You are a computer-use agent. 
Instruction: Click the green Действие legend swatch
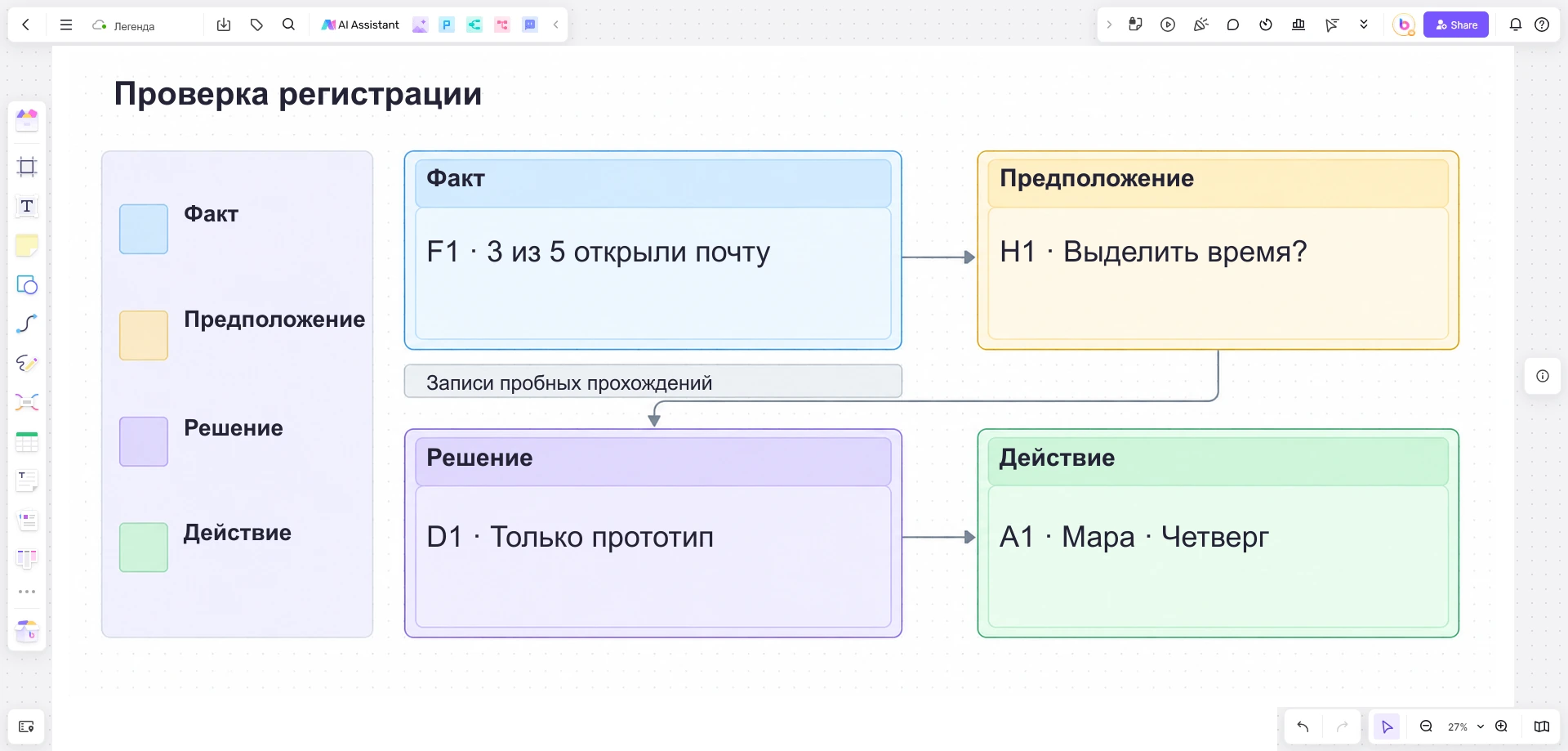[x=144, y=548]
